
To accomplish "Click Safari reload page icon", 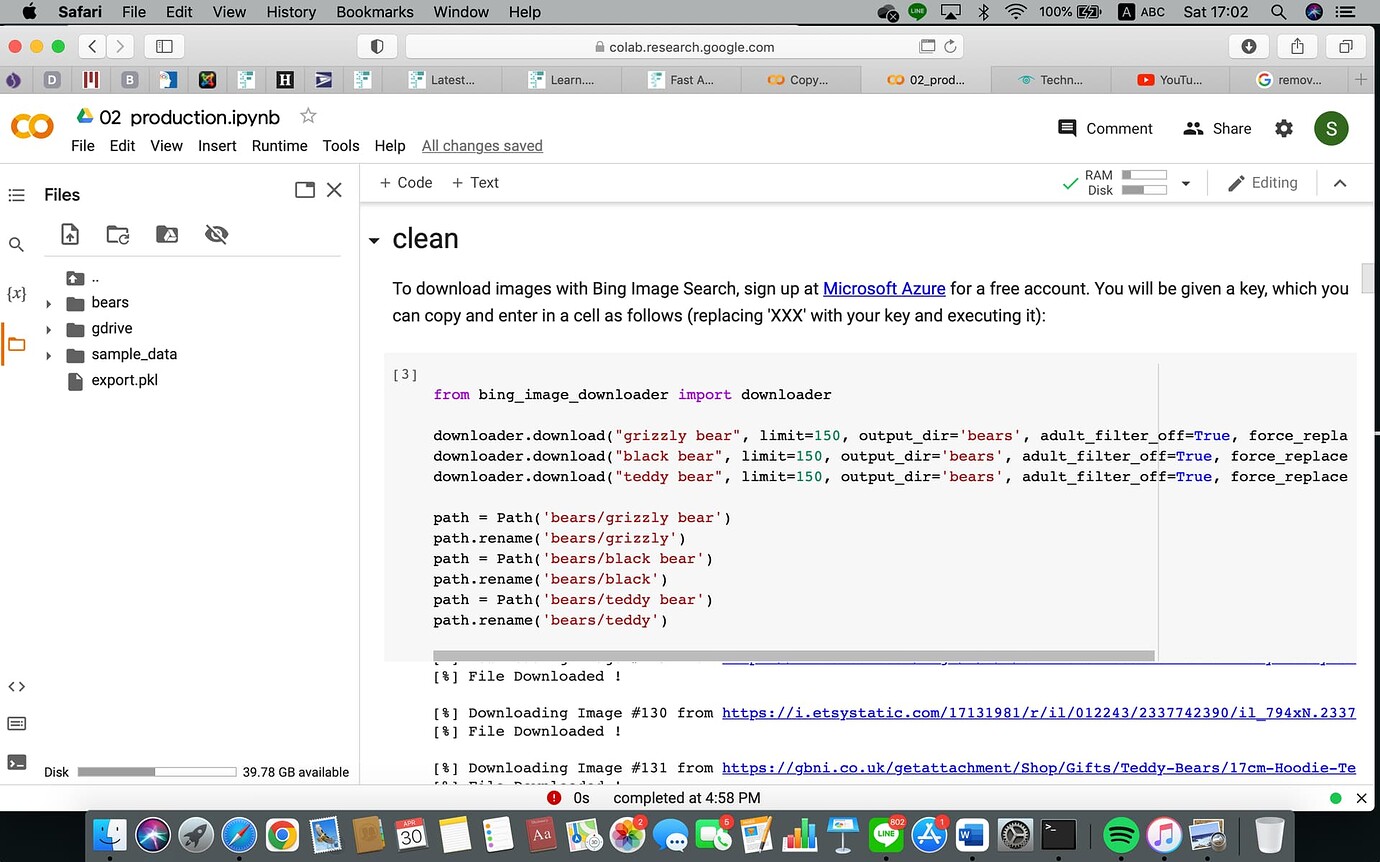I will click(950, 46).
